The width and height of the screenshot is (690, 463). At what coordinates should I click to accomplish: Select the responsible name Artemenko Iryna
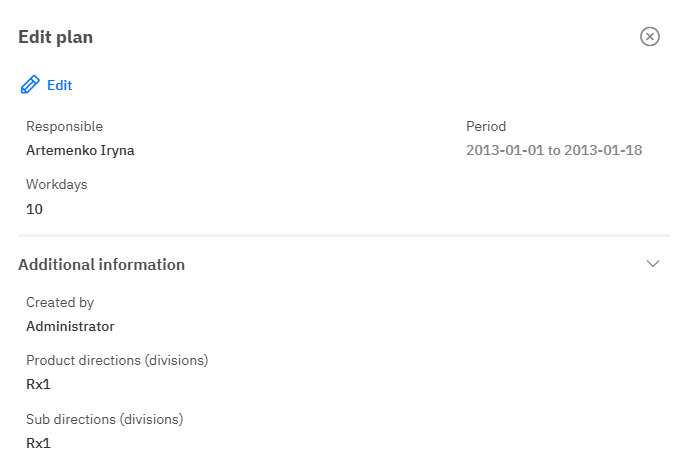[80, 151]
